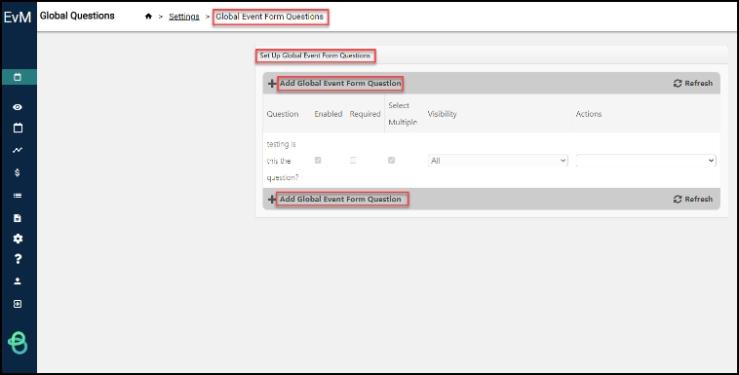Click the top Refresh button
739x375 pixels.
(693, 83)
